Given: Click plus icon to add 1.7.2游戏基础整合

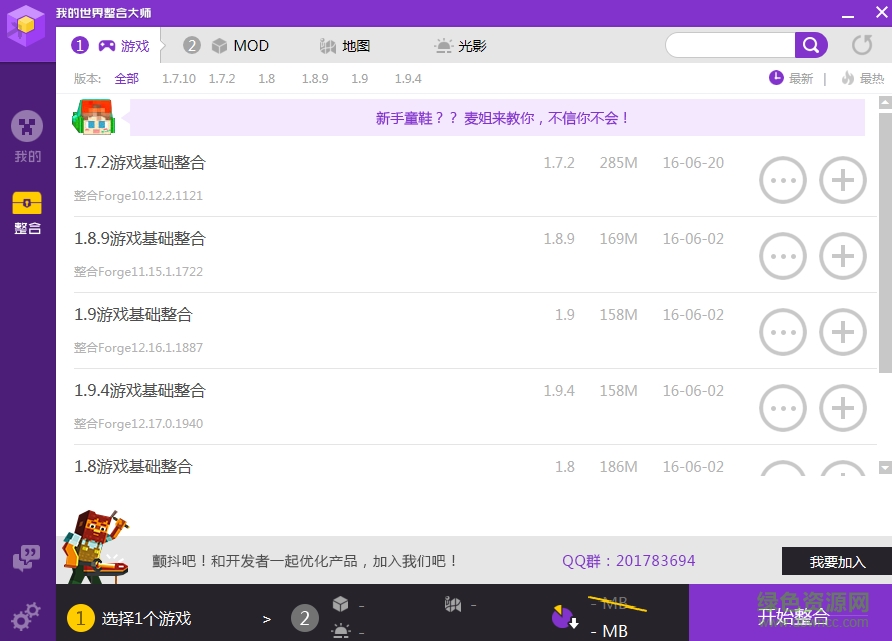Looking at the screenshot, I should pos(843,180).
